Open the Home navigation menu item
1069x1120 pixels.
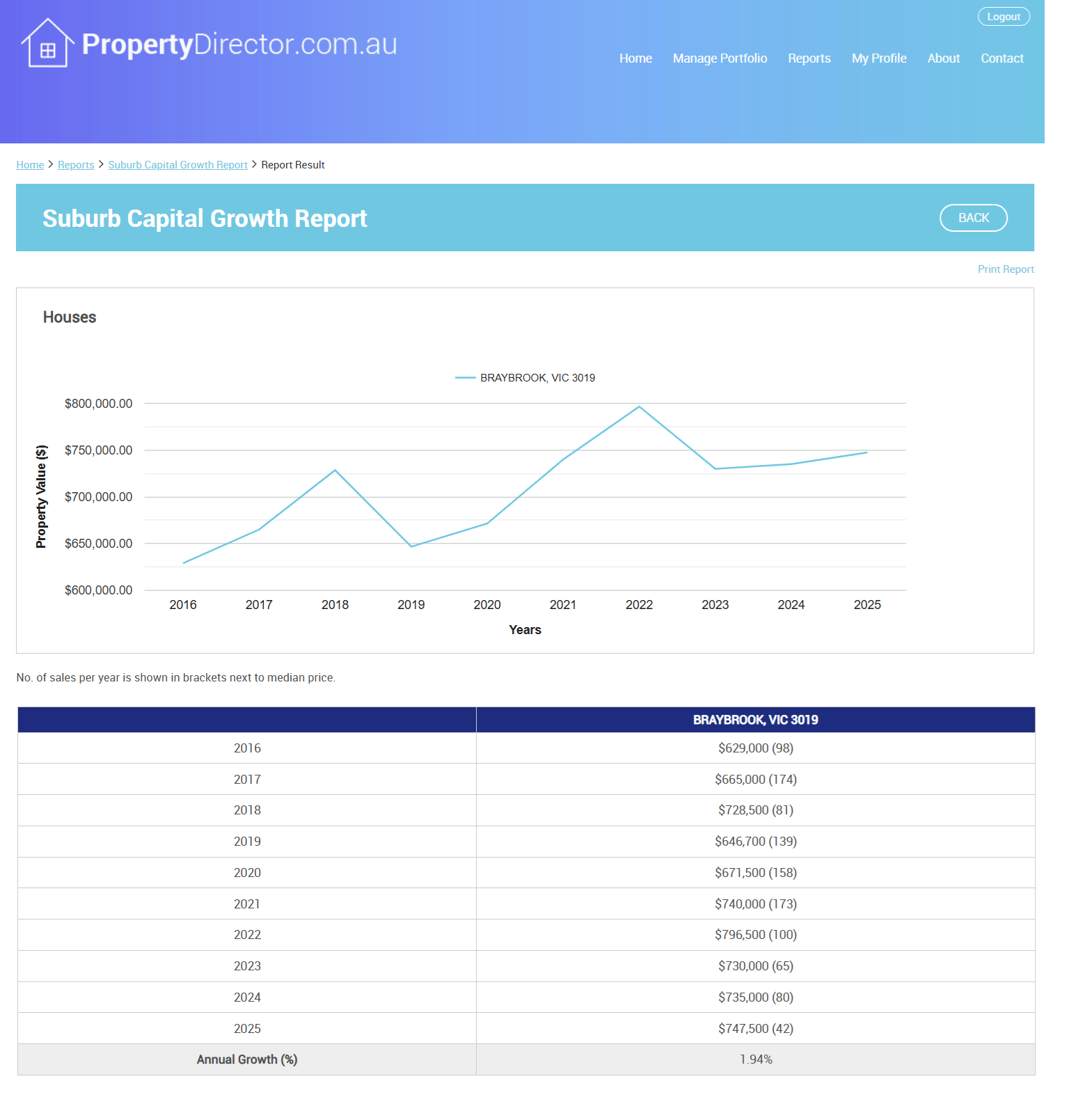[x=635, y=58]
